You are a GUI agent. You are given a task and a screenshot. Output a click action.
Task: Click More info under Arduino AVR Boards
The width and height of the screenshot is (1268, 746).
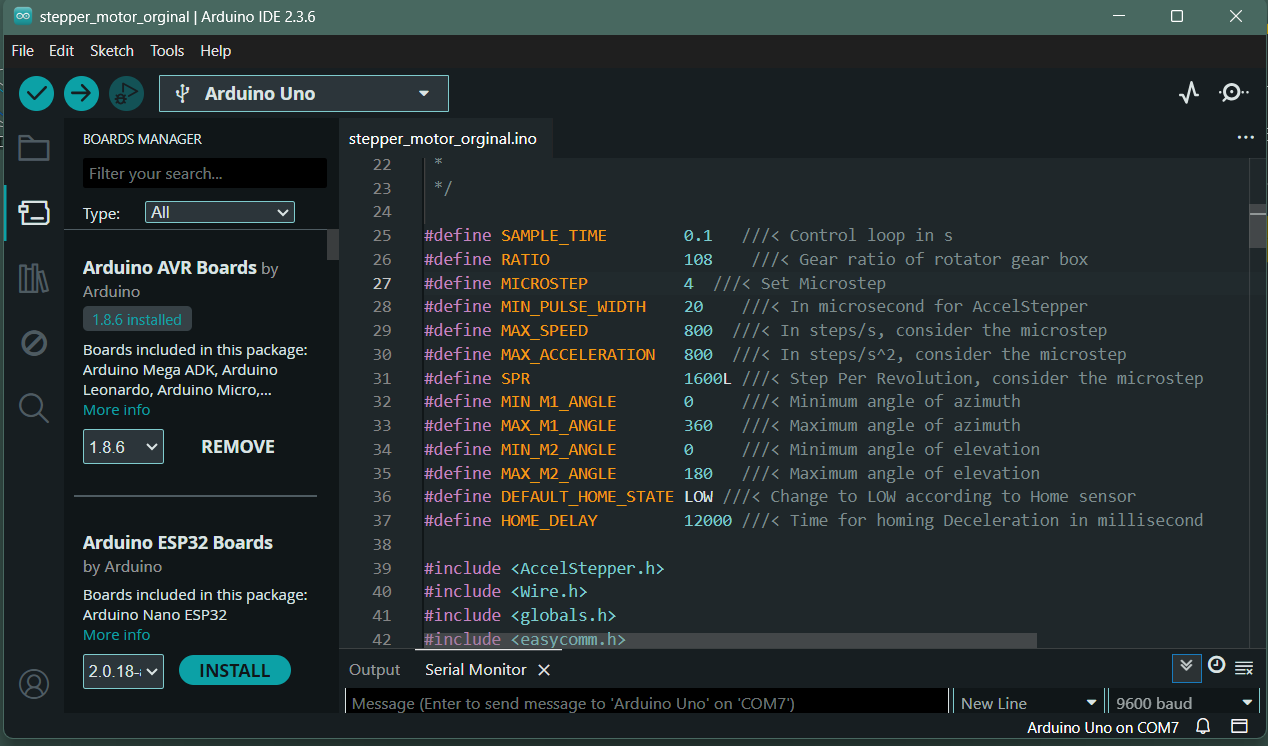(116, 410)
